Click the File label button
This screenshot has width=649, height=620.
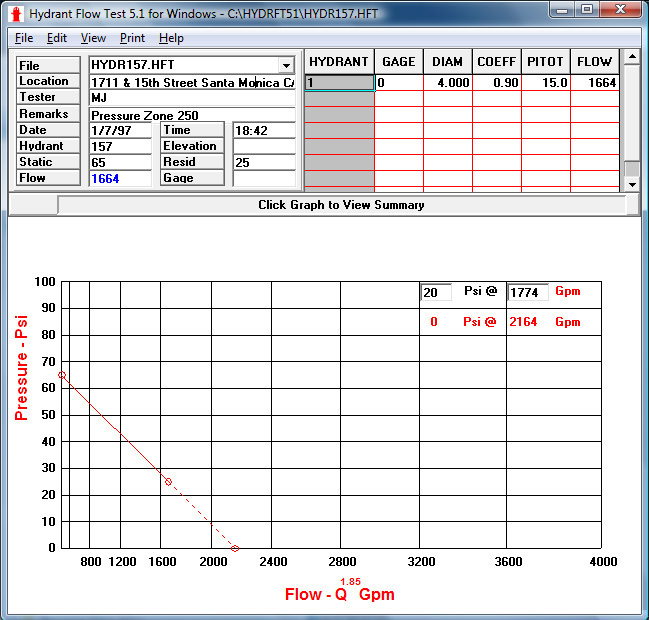[48, 65]
